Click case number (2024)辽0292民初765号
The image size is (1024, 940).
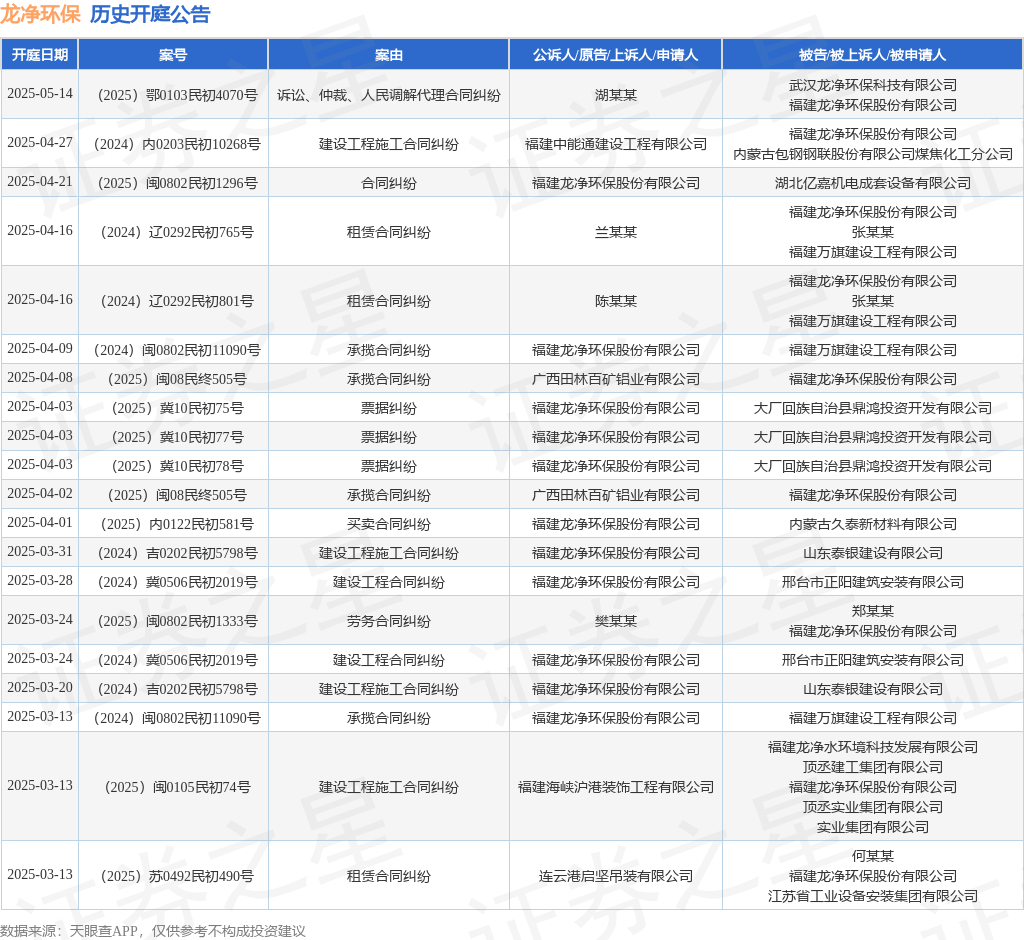click(x=177, y=233)
